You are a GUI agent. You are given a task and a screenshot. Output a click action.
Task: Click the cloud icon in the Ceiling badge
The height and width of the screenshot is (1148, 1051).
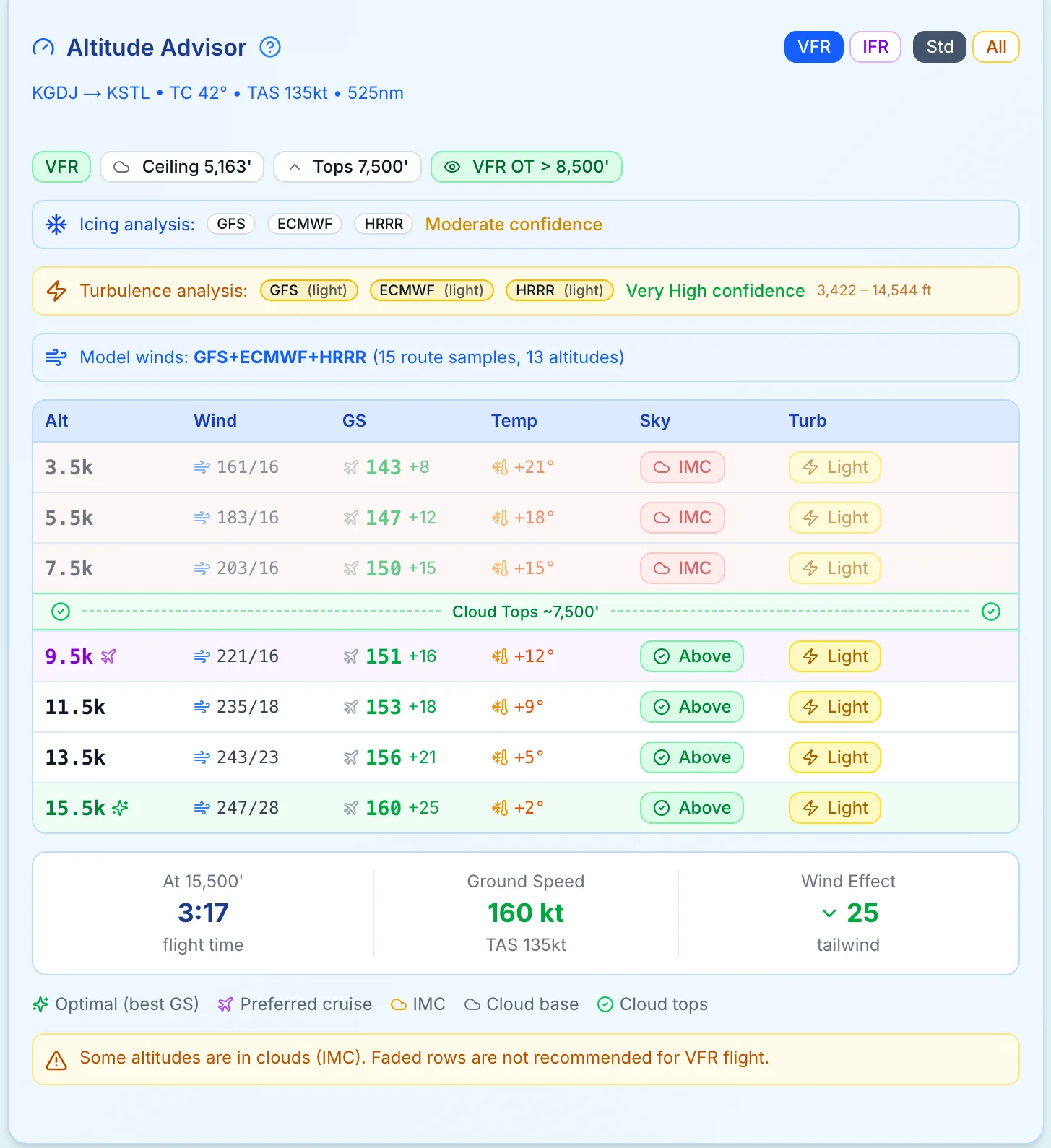click(121, 167)
